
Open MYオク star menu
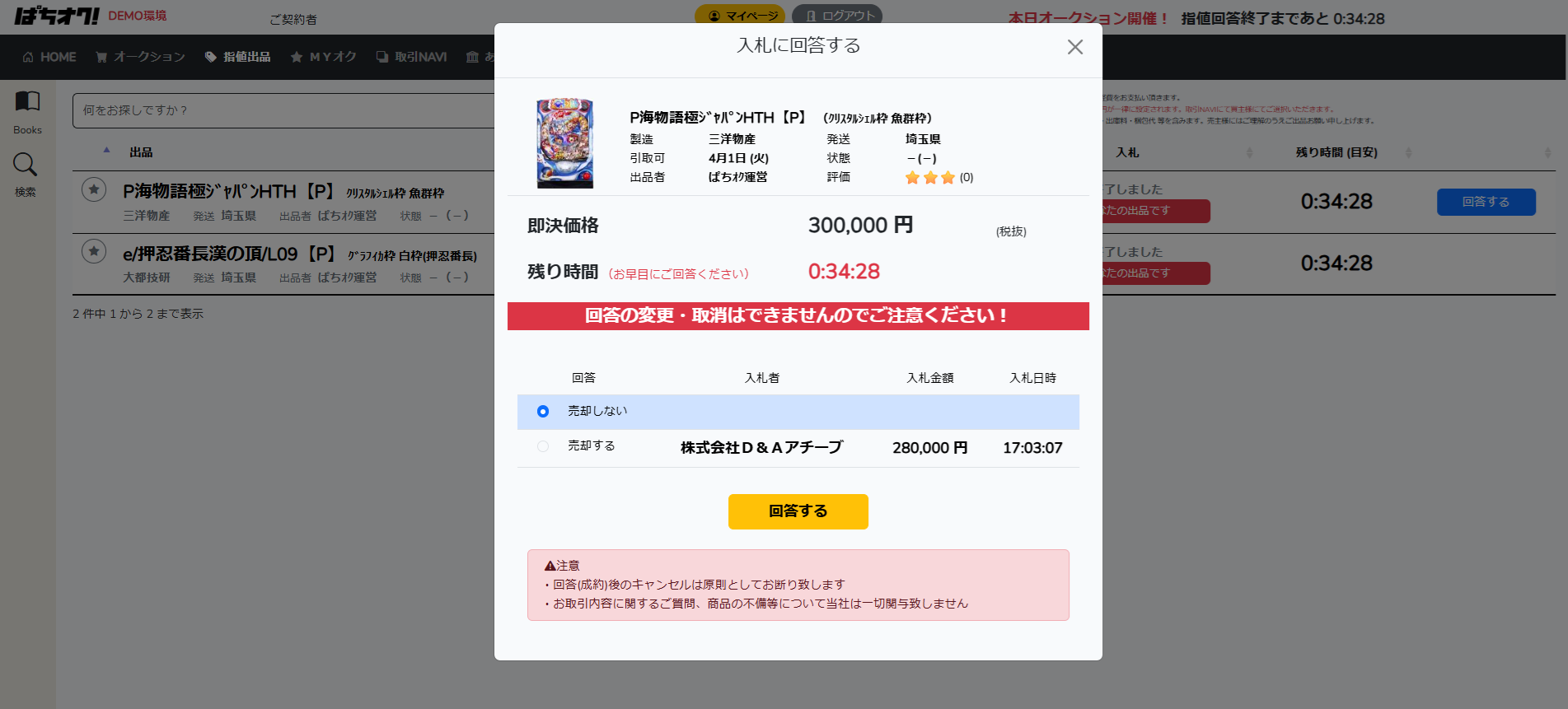[x=323, y=57]
